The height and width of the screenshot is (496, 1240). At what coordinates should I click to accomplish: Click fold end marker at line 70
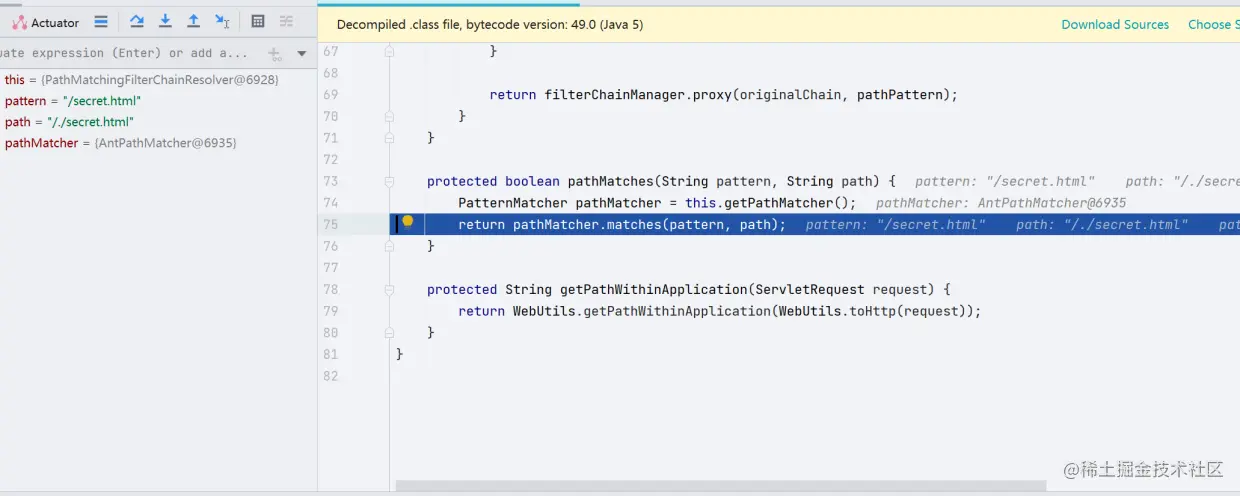tap(390, 116)
